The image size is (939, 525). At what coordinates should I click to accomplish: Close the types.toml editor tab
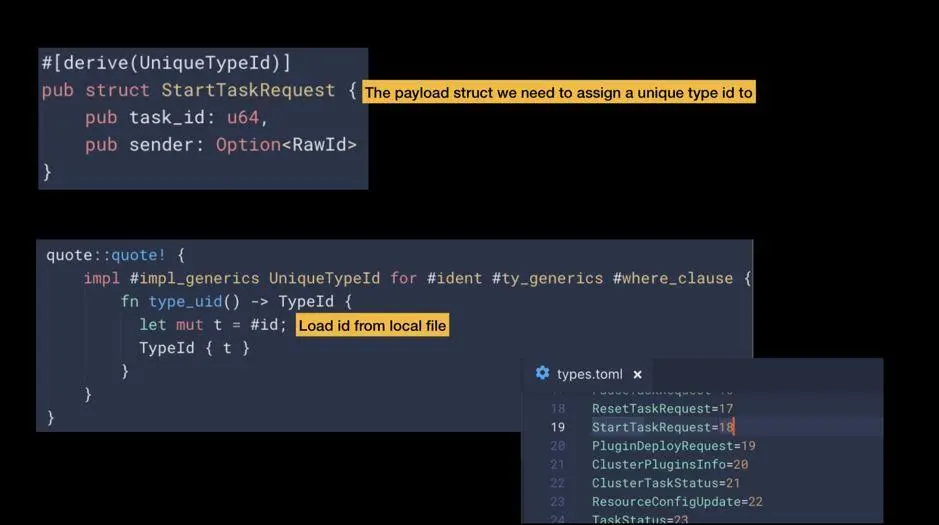pyautogui.click(x=637, y=374)
